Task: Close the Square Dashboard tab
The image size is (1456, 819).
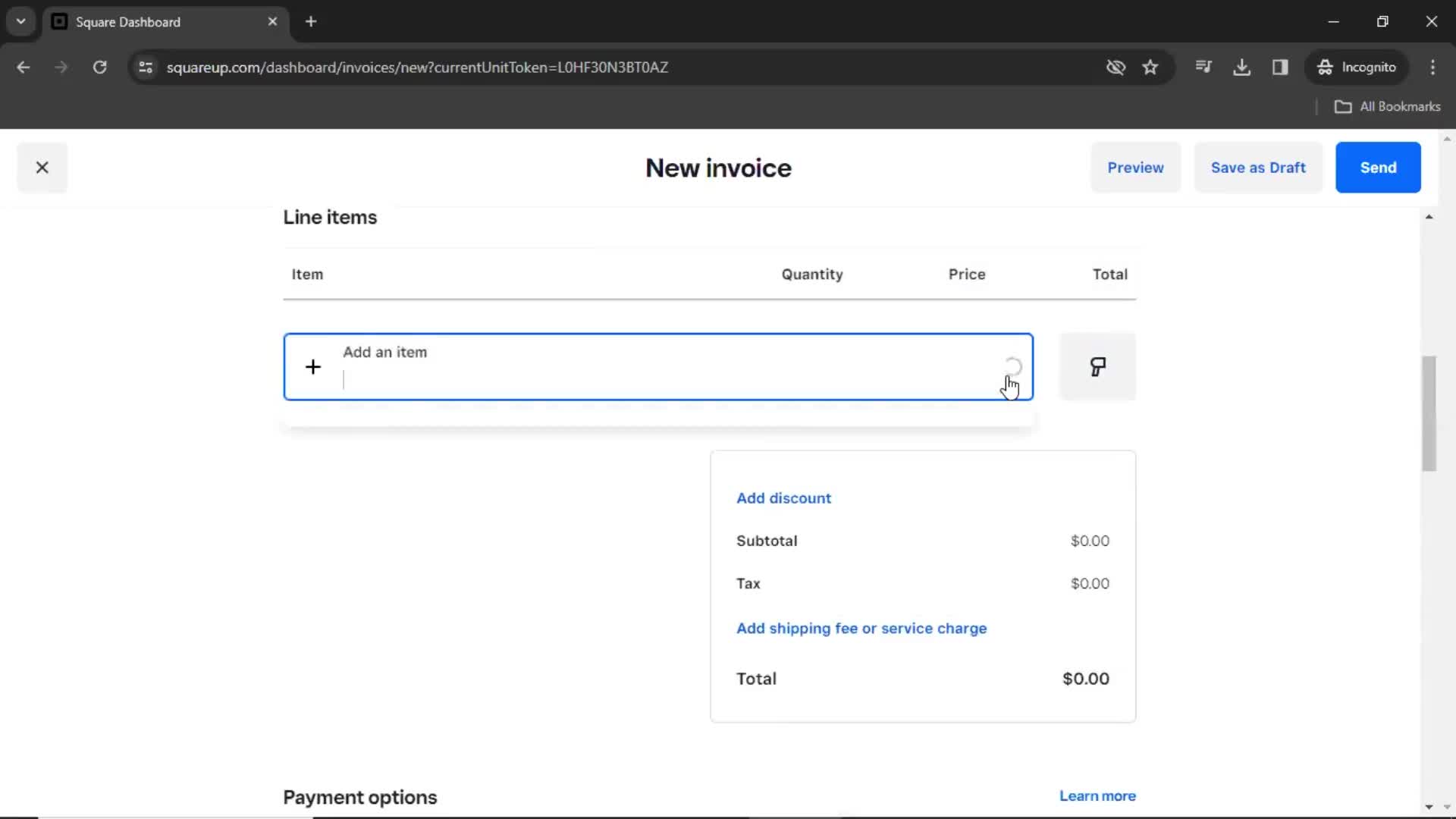Action: (x=272, y=22)
